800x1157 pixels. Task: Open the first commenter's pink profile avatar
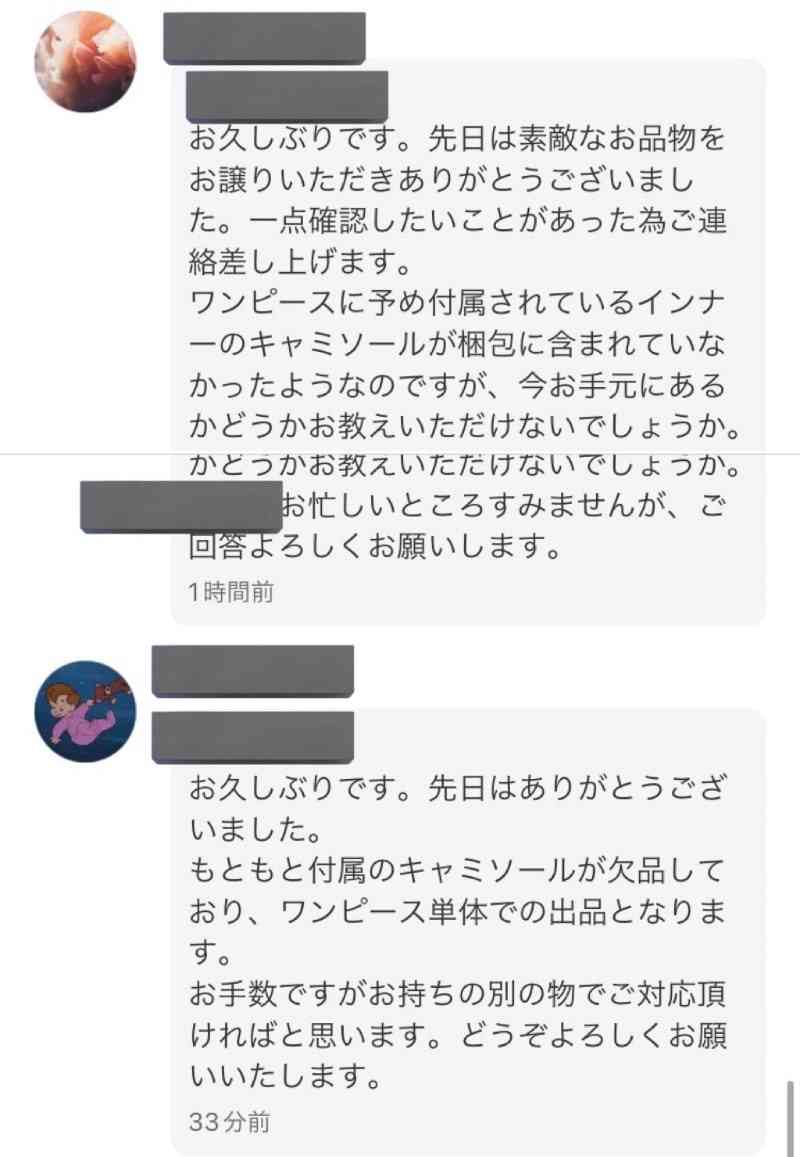click(86, 61)
